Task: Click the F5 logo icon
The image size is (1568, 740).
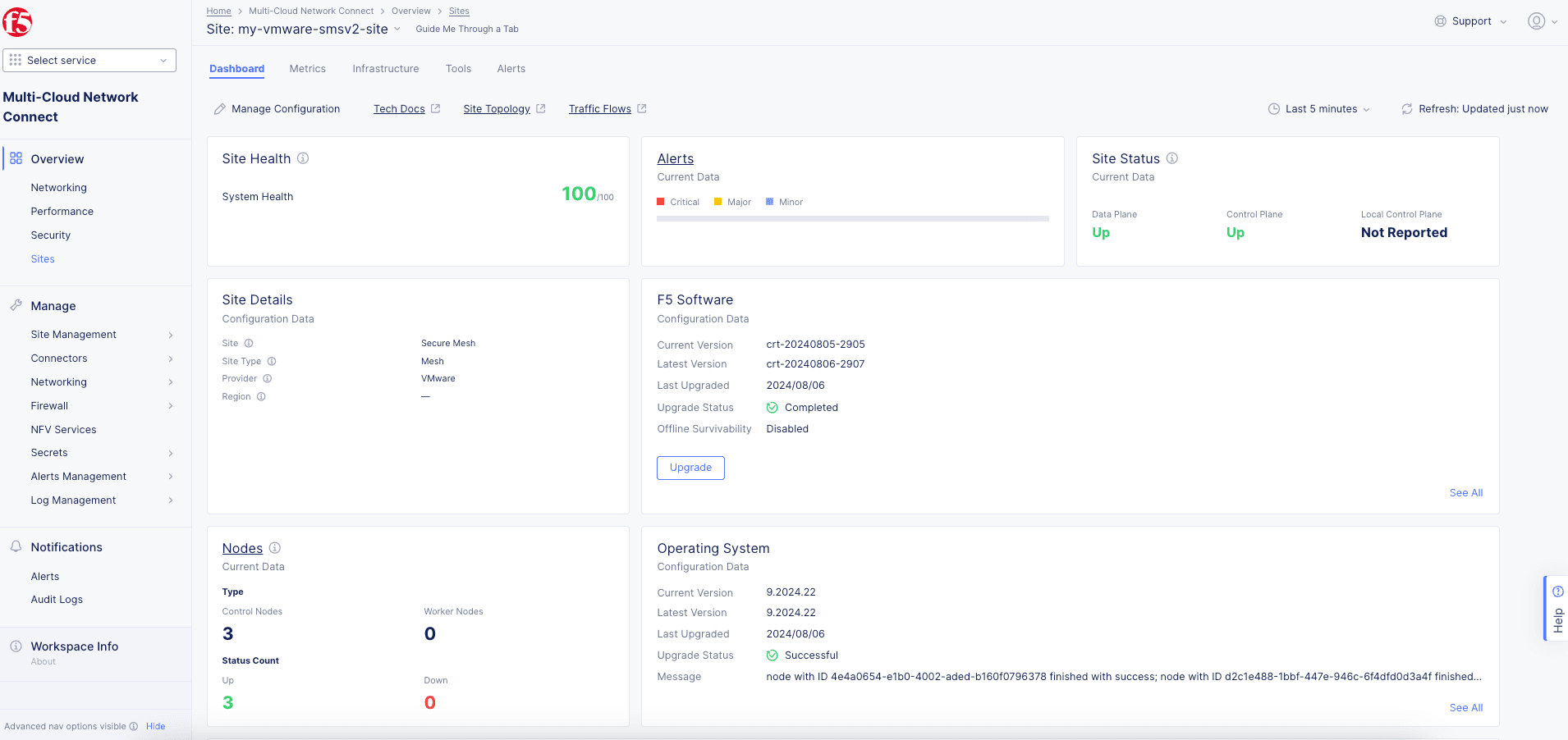Action: [x=17, y=22]
